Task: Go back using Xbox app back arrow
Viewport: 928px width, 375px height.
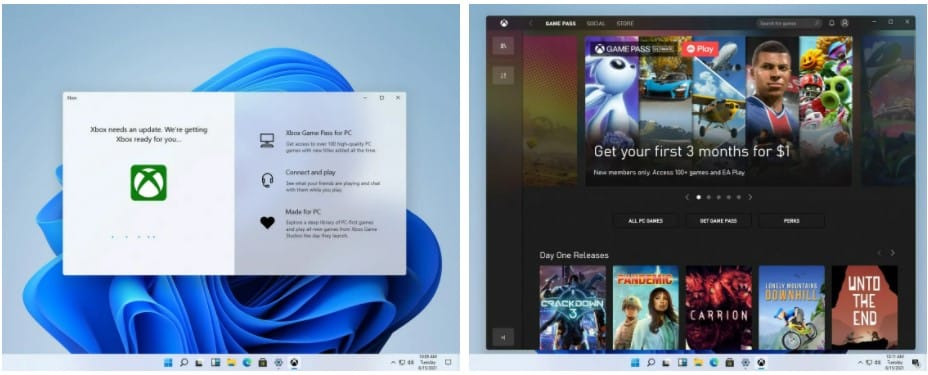Action: [530, 23]
